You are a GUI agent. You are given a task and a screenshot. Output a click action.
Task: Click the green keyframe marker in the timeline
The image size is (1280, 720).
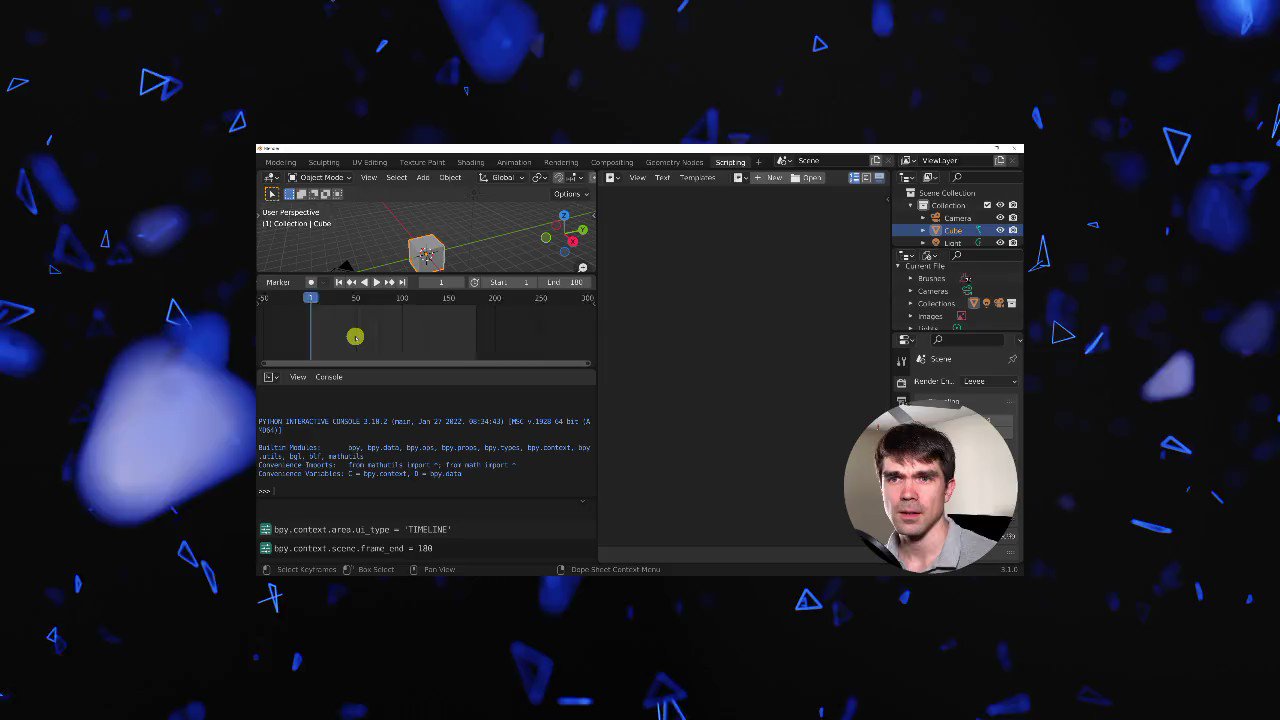pos(355,337)
